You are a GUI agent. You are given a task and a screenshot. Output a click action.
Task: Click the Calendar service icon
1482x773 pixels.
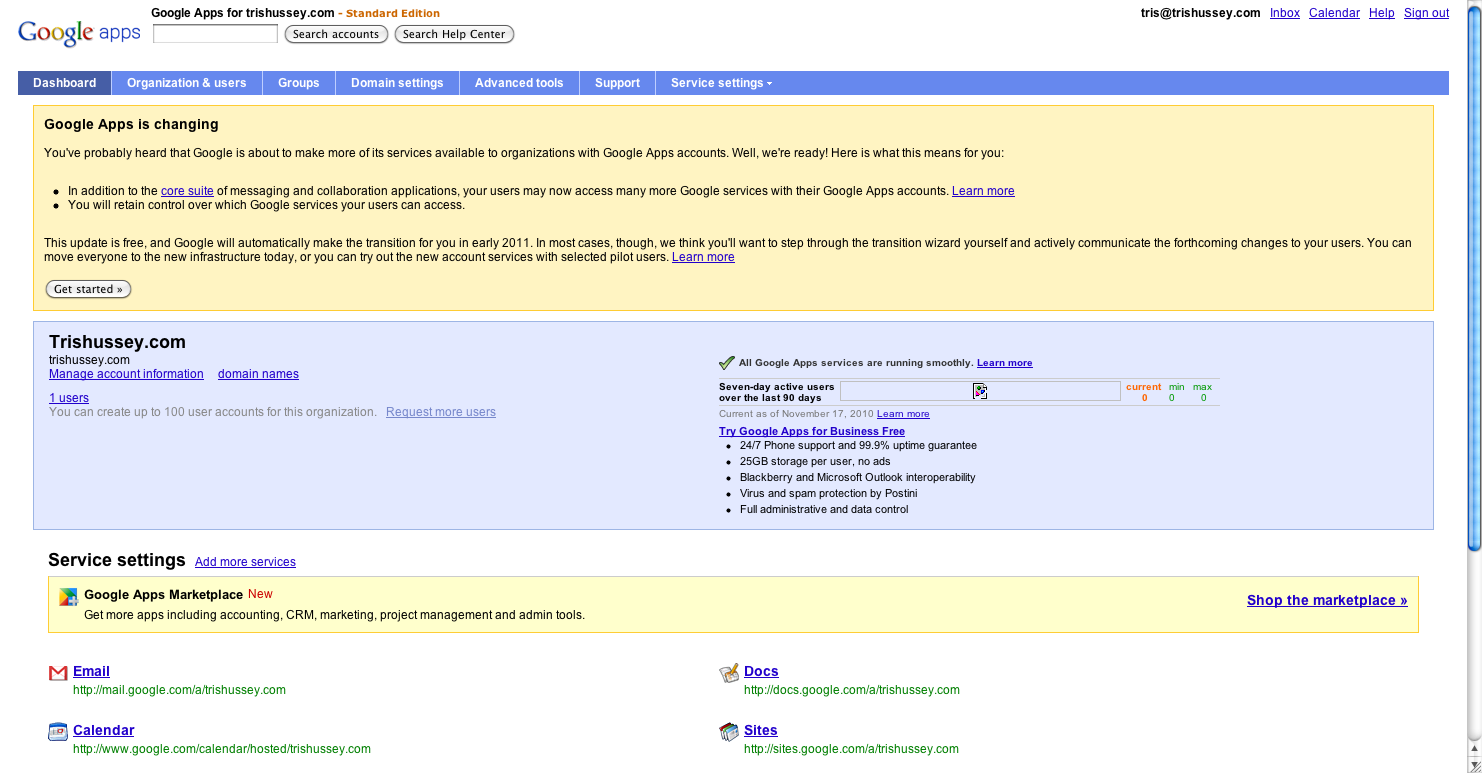(58, 732)
